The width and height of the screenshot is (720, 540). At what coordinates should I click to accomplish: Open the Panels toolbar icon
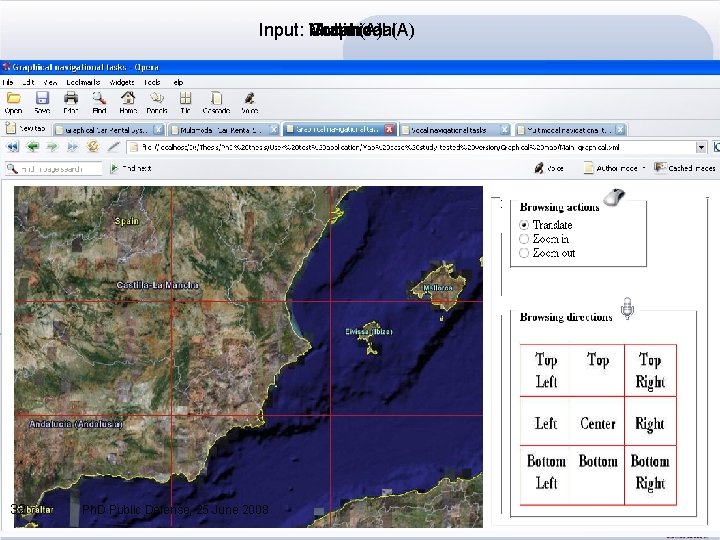coord(157,98)
